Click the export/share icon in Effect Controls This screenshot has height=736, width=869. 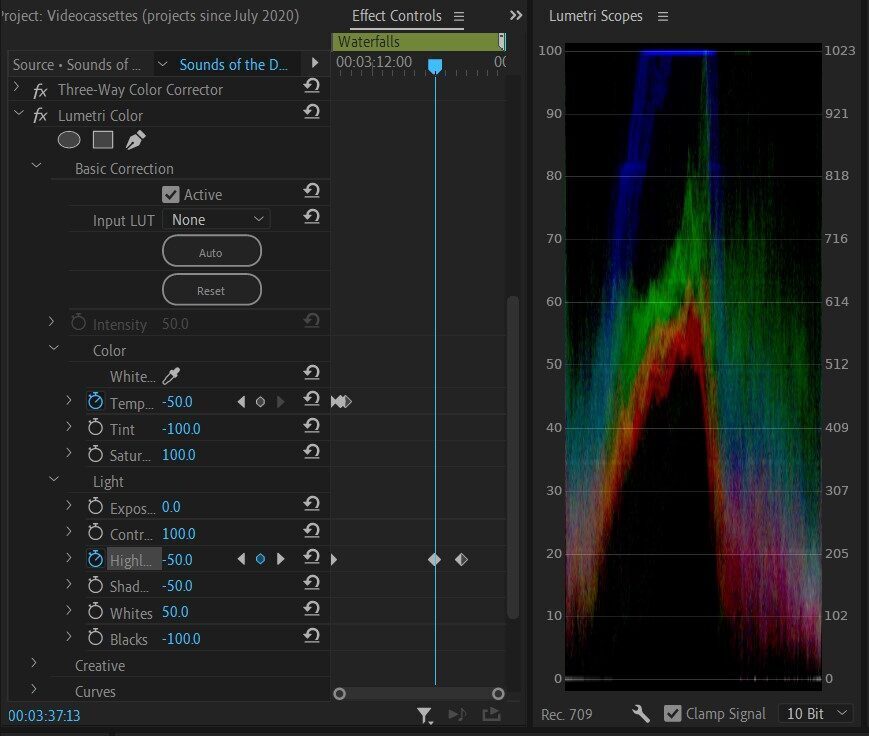491,714
